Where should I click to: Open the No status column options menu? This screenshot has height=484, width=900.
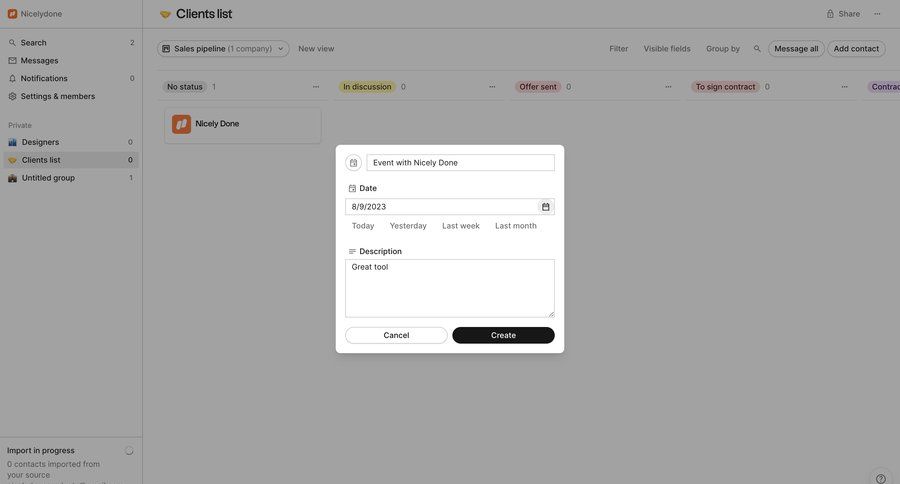[x=316, y=87]
